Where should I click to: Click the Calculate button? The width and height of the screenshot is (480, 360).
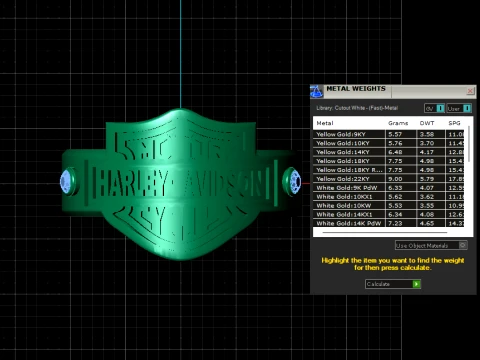393,284
